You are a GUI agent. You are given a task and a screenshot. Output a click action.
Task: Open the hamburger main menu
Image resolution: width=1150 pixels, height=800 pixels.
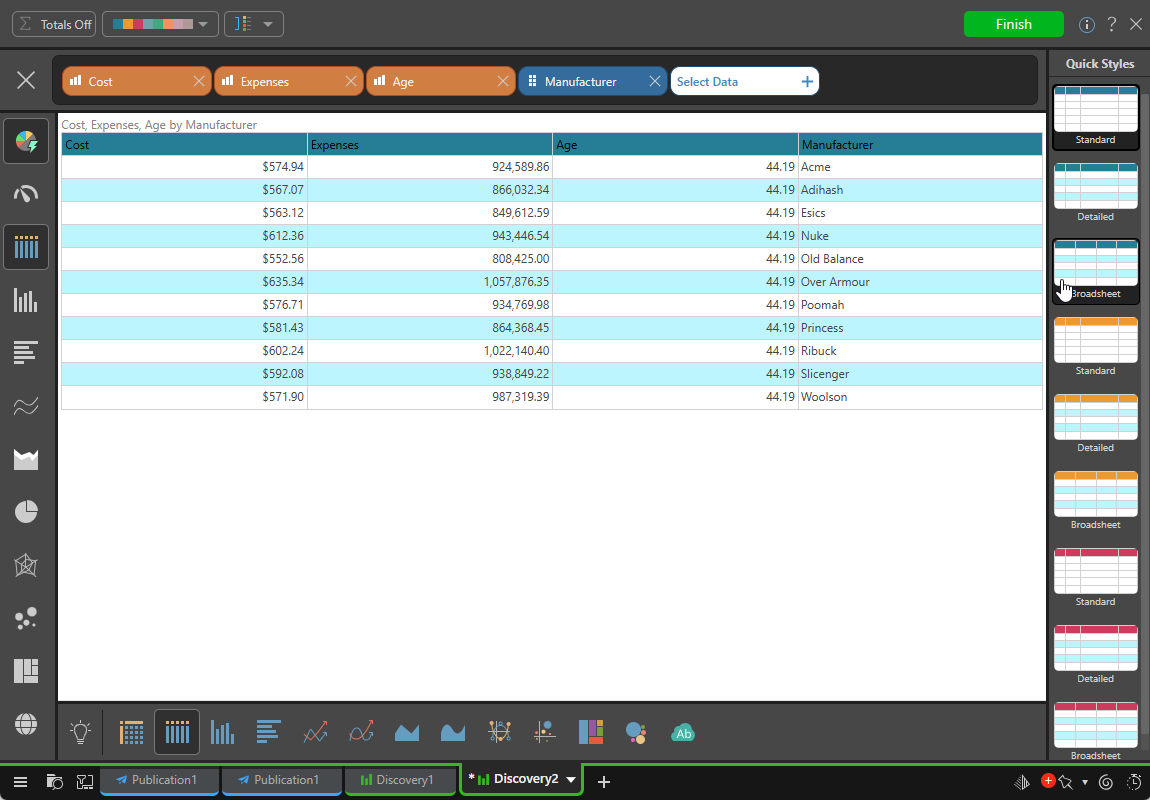point(21,782)
